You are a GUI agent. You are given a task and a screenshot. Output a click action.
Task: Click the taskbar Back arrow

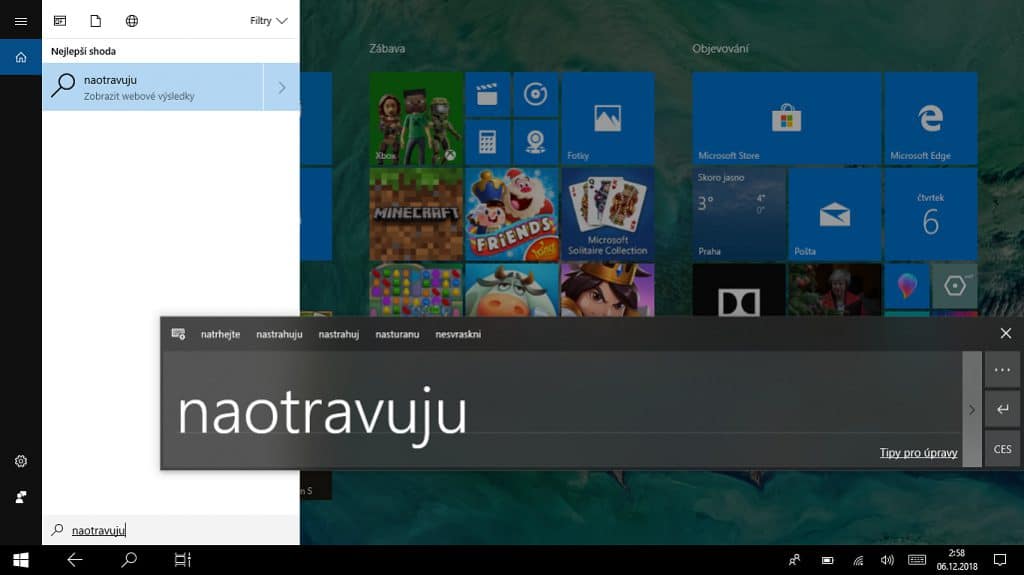point(74,560)
